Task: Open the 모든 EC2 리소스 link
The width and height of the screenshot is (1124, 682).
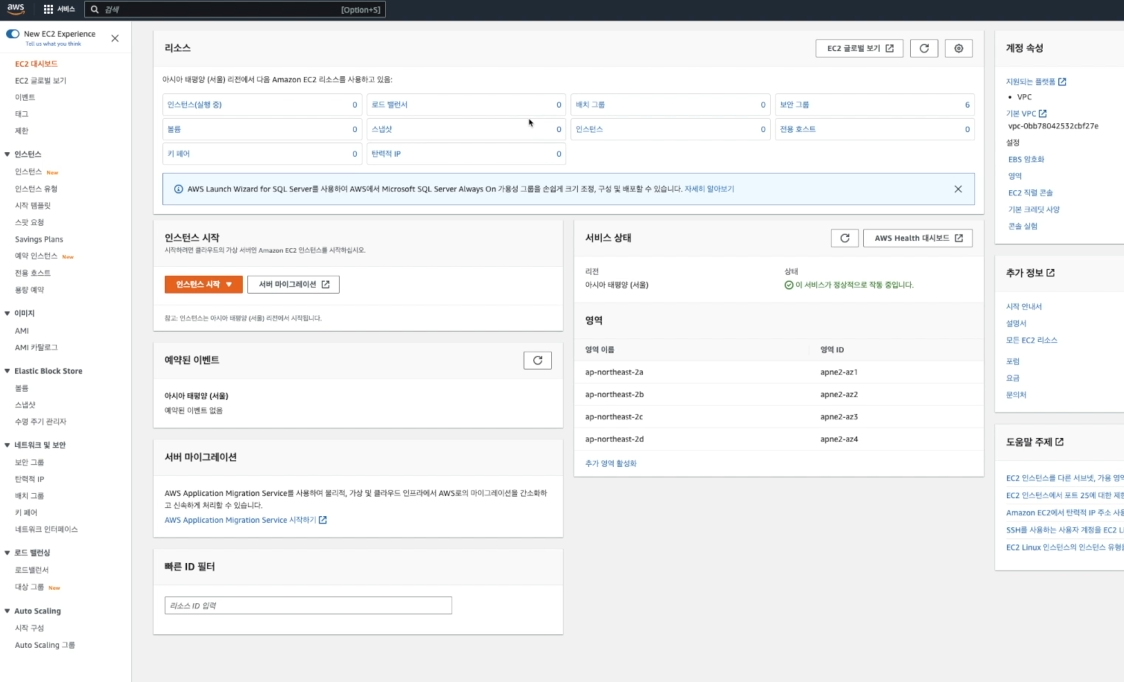Action: click(1032, 340)
